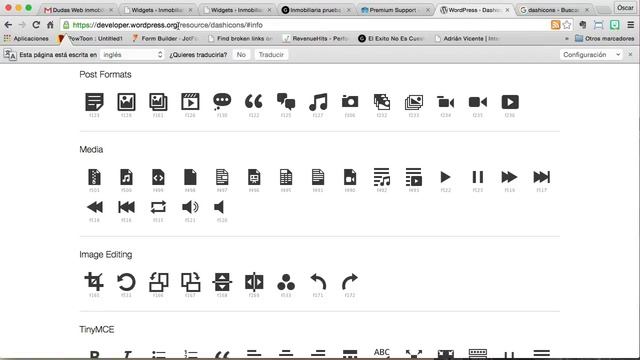
Task: Select the archive zip file media icon
Action: pyautogui.click(x=94, y=177)
